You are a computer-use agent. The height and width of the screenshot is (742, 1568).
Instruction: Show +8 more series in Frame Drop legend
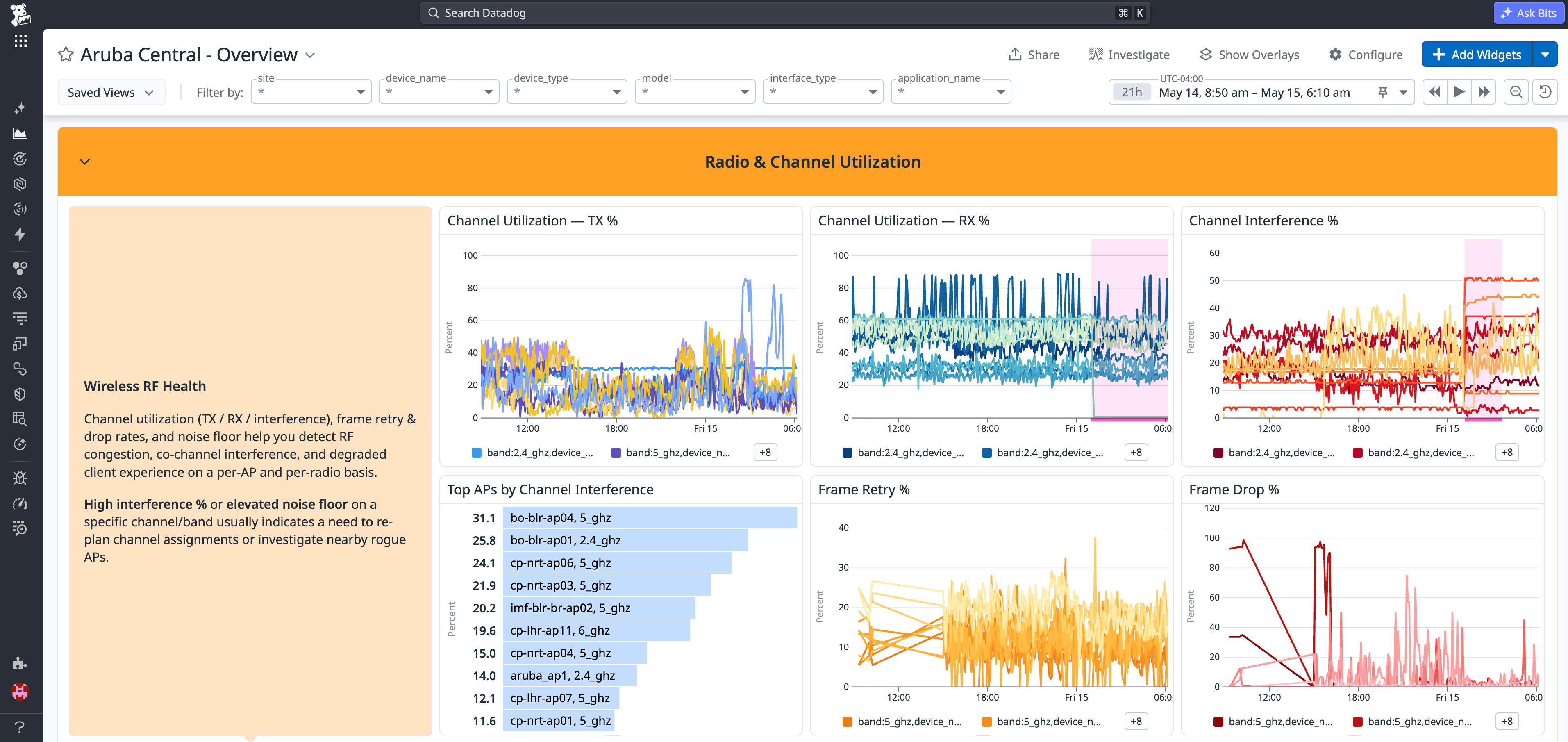[x=1507, y=722]
